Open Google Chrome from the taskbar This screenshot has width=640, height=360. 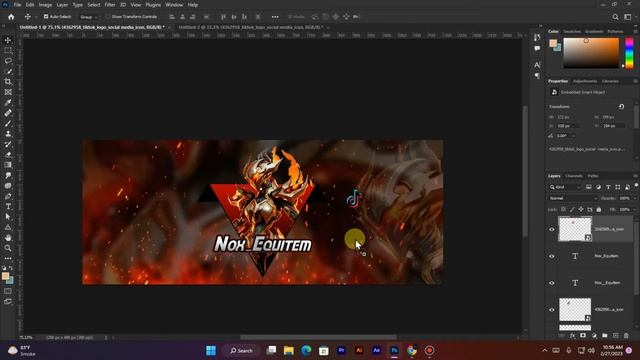coord(412,351)
